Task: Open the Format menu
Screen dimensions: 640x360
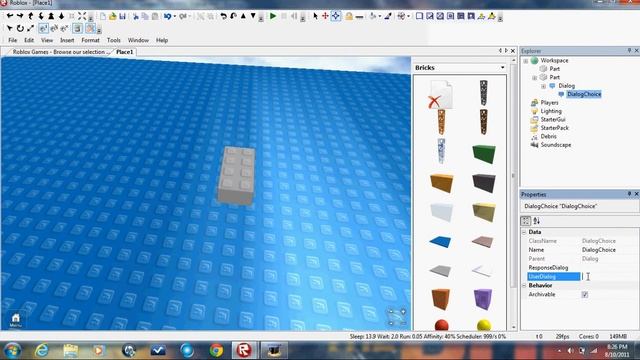Action: coord(90,40)
